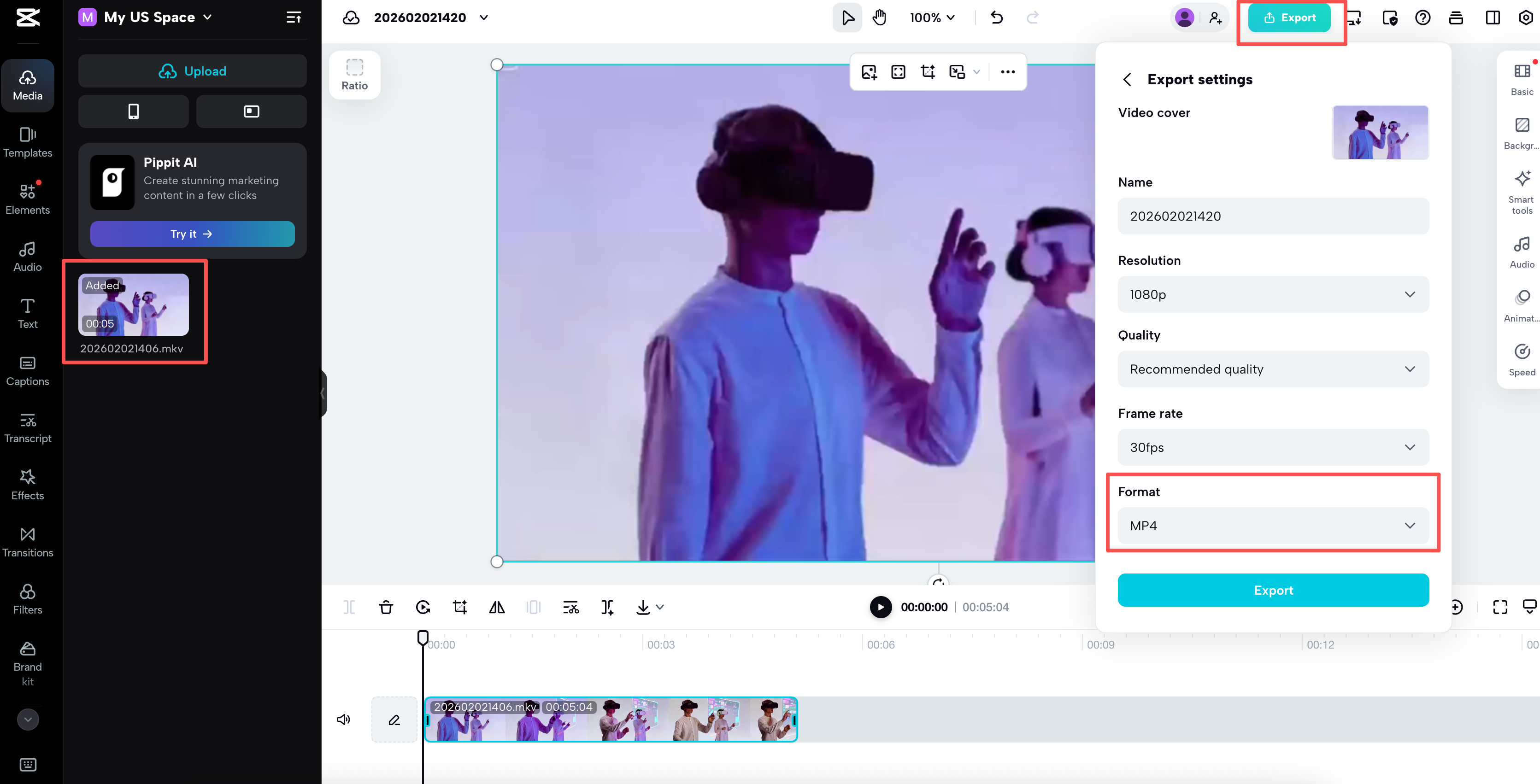The height and width of the screenshot is (784, 1540).
Task: Open the 100% zoom level dropdown
Action: (931, 18)
